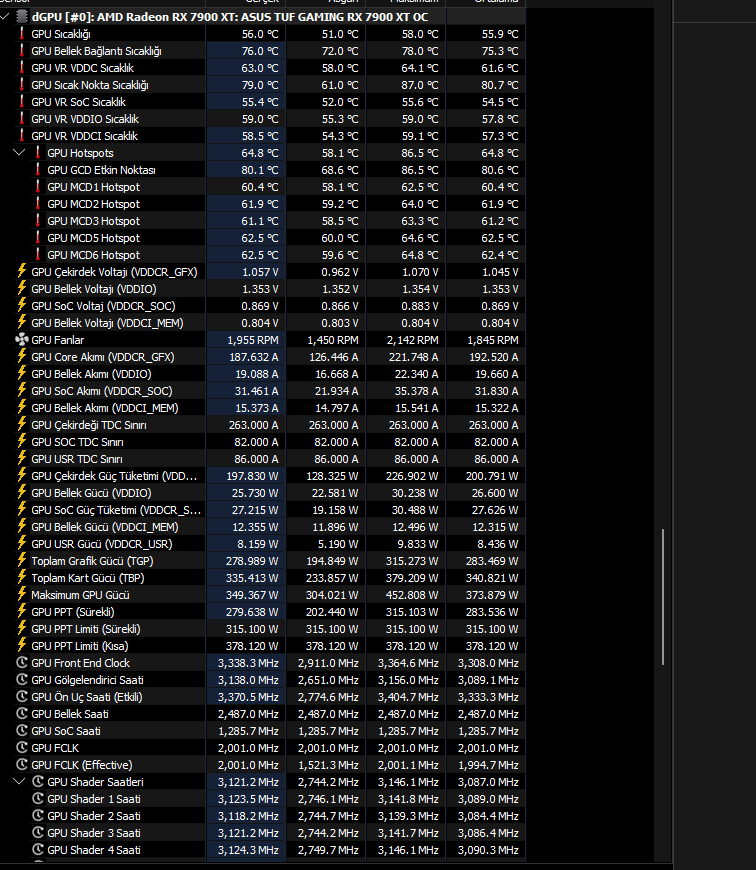756x870 pixels.
Task: Click thermometer icon beside GPU GCD Etkin Noktası
Action: click(x=38, y=170)
